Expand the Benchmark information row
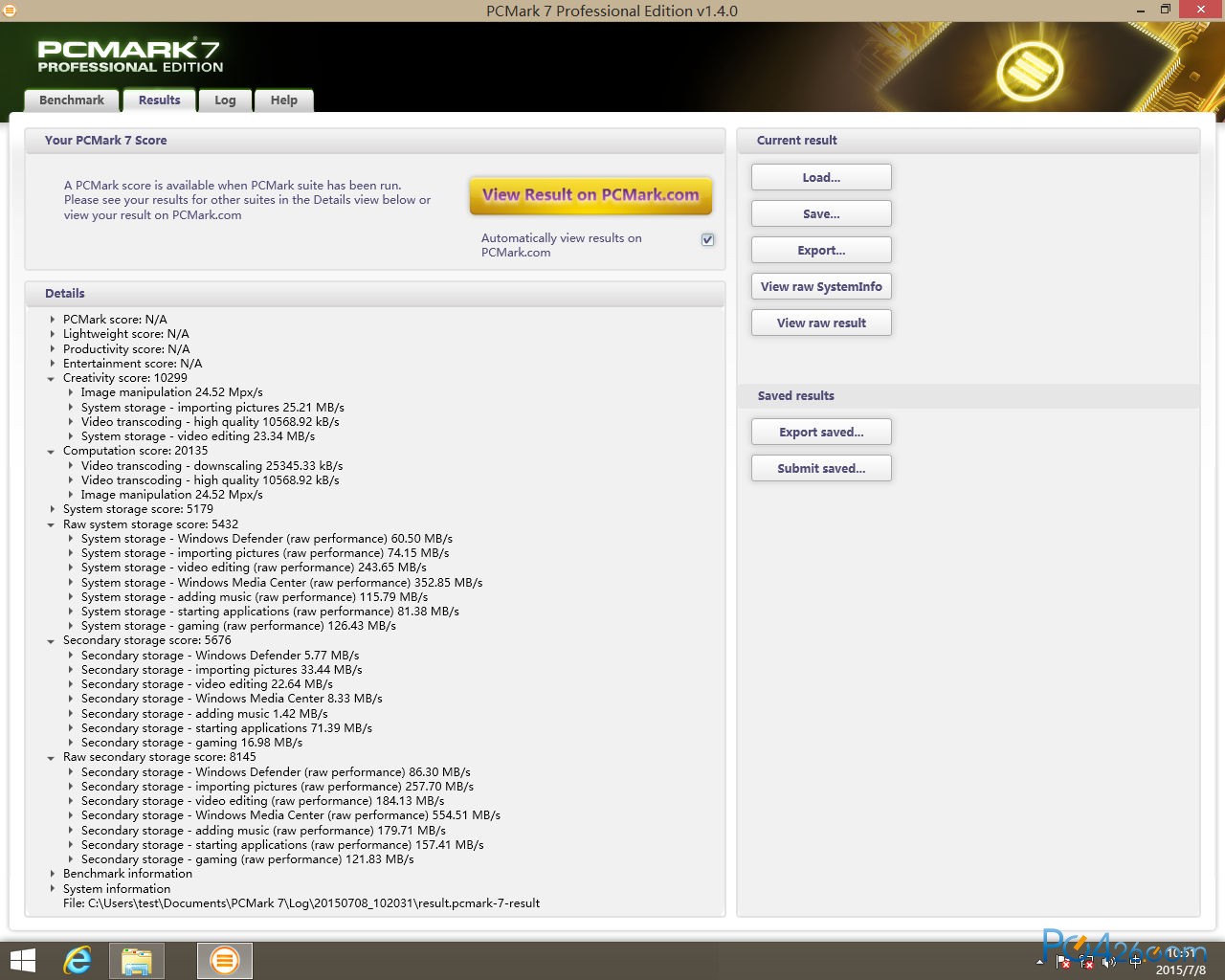1225x980 pixels. tap(52, 874)
